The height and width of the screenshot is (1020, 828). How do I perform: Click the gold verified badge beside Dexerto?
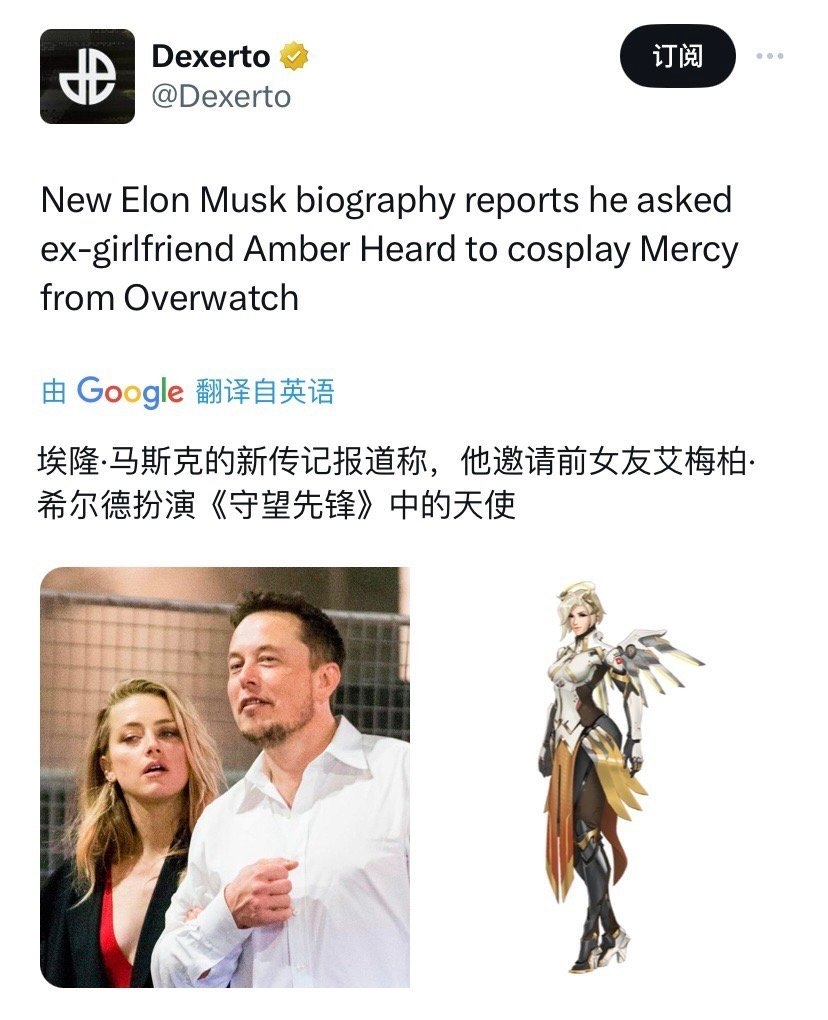pos(294,57)
